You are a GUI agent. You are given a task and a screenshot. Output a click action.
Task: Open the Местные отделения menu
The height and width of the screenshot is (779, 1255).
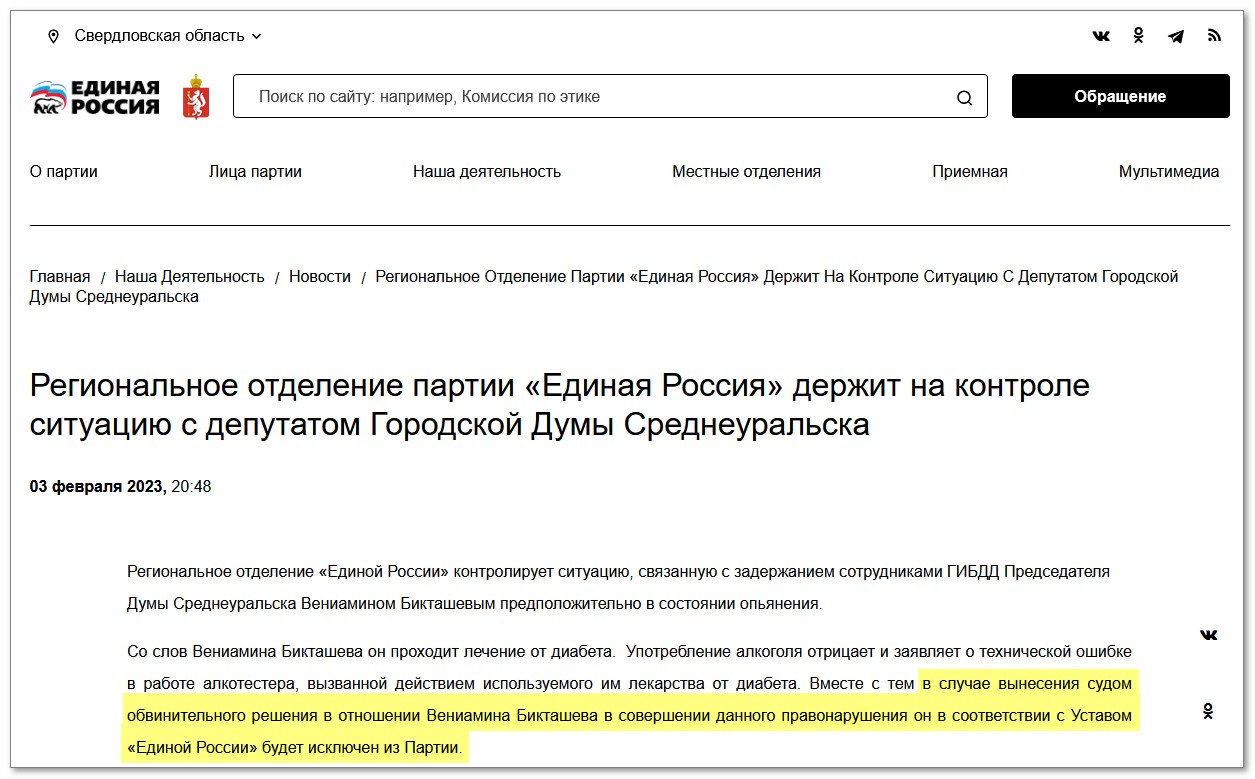coord(746,171)
